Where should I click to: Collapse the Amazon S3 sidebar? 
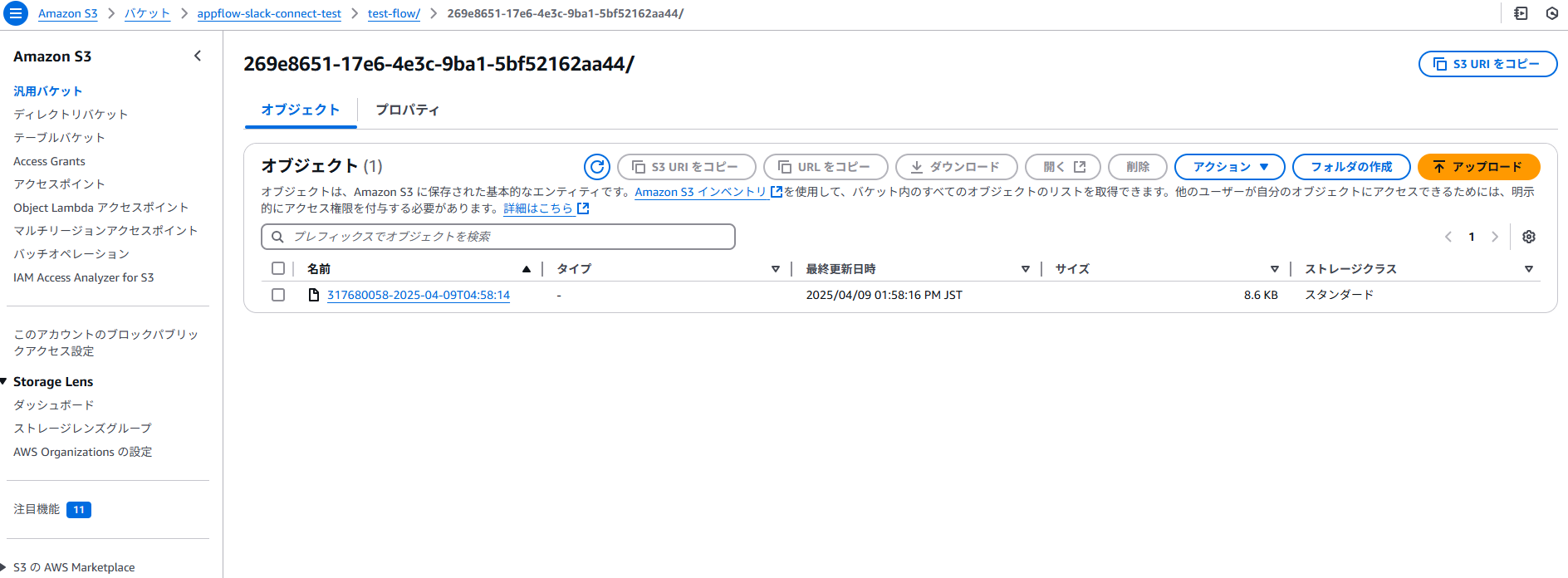[198, 56]
